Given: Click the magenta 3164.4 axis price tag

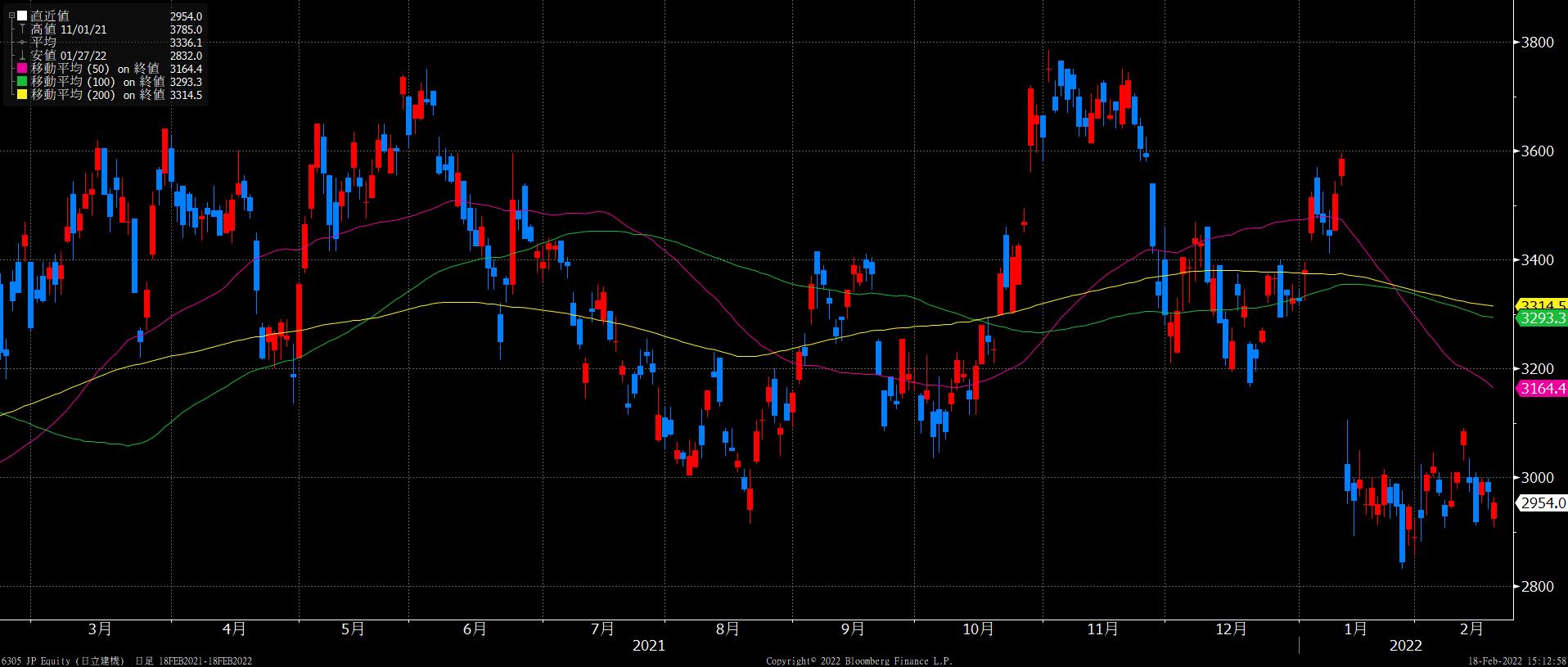Looking at the screenshot, I should [x=1543, y=389].
